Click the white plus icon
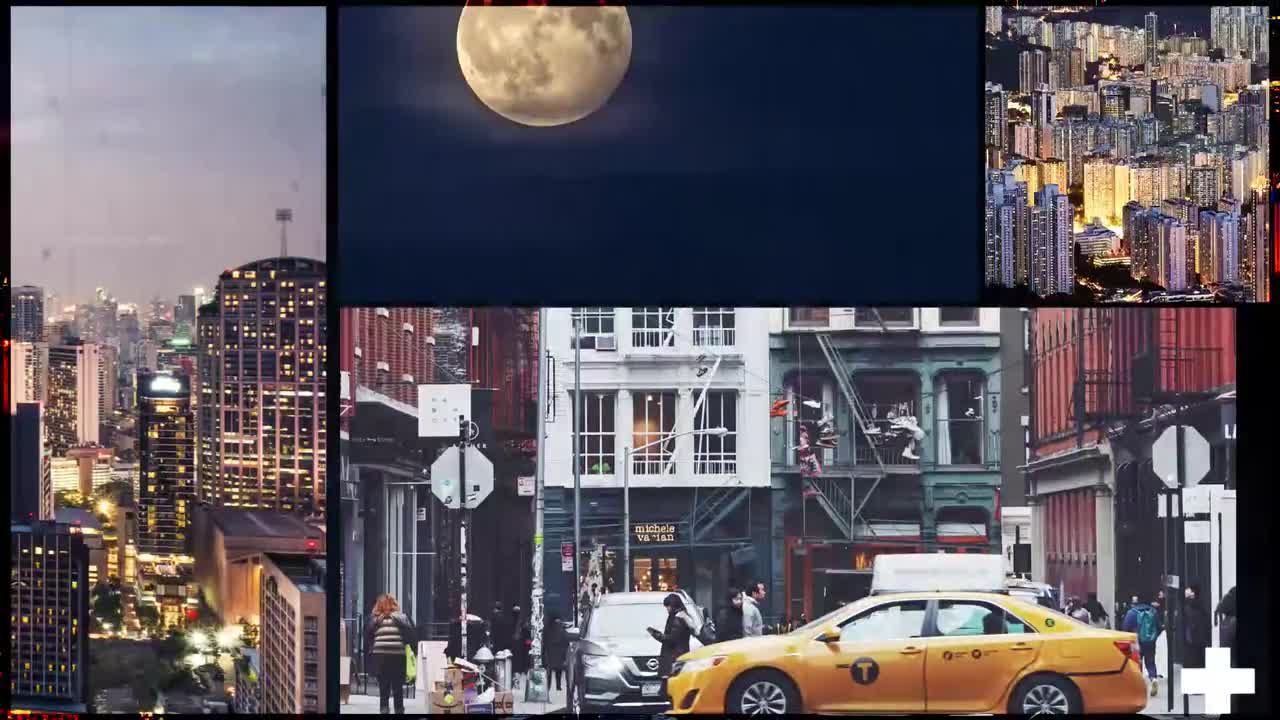This screenshot has width=1280, height=720. tap(1217, 680)
